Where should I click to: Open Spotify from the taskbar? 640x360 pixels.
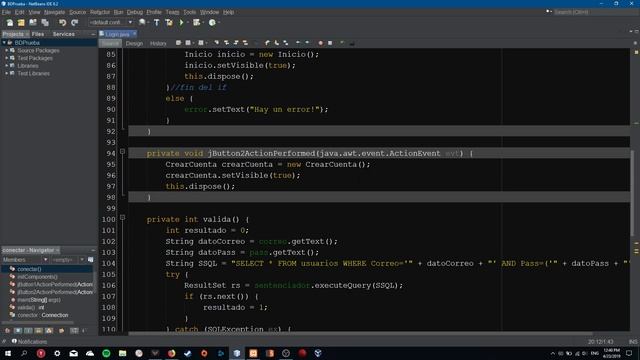coord(106,353)
